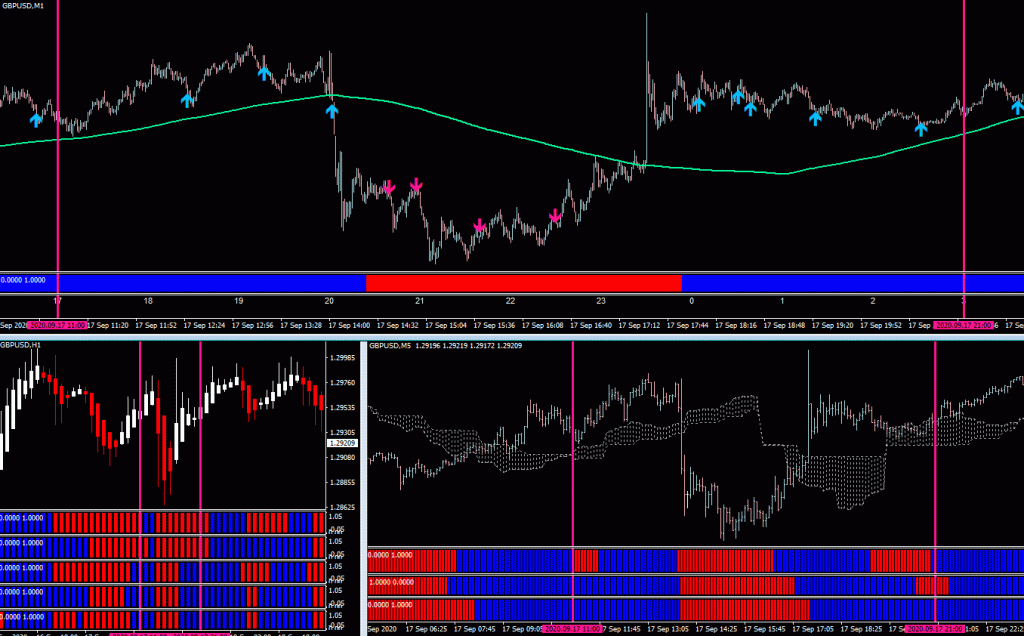Click the pink 2020.09.17 11:00 label on M5 time axis
This screenshot has height=636, width=1024.
point(572,629)
